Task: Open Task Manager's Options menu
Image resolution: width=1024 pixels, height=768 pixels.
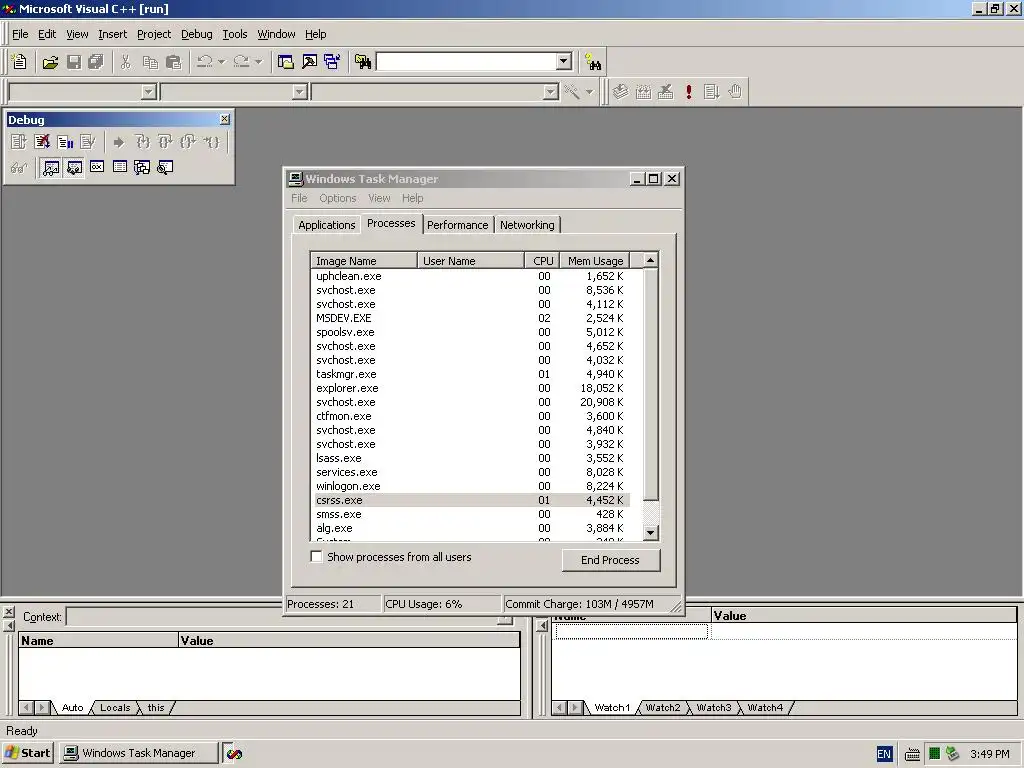Action: 338,198
